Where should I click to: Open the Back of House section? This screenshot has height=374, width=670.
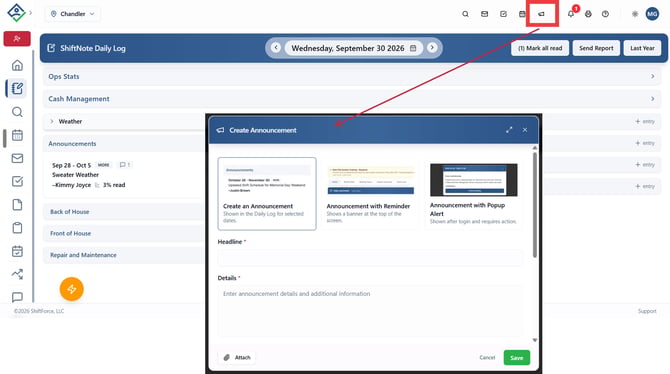70,212
